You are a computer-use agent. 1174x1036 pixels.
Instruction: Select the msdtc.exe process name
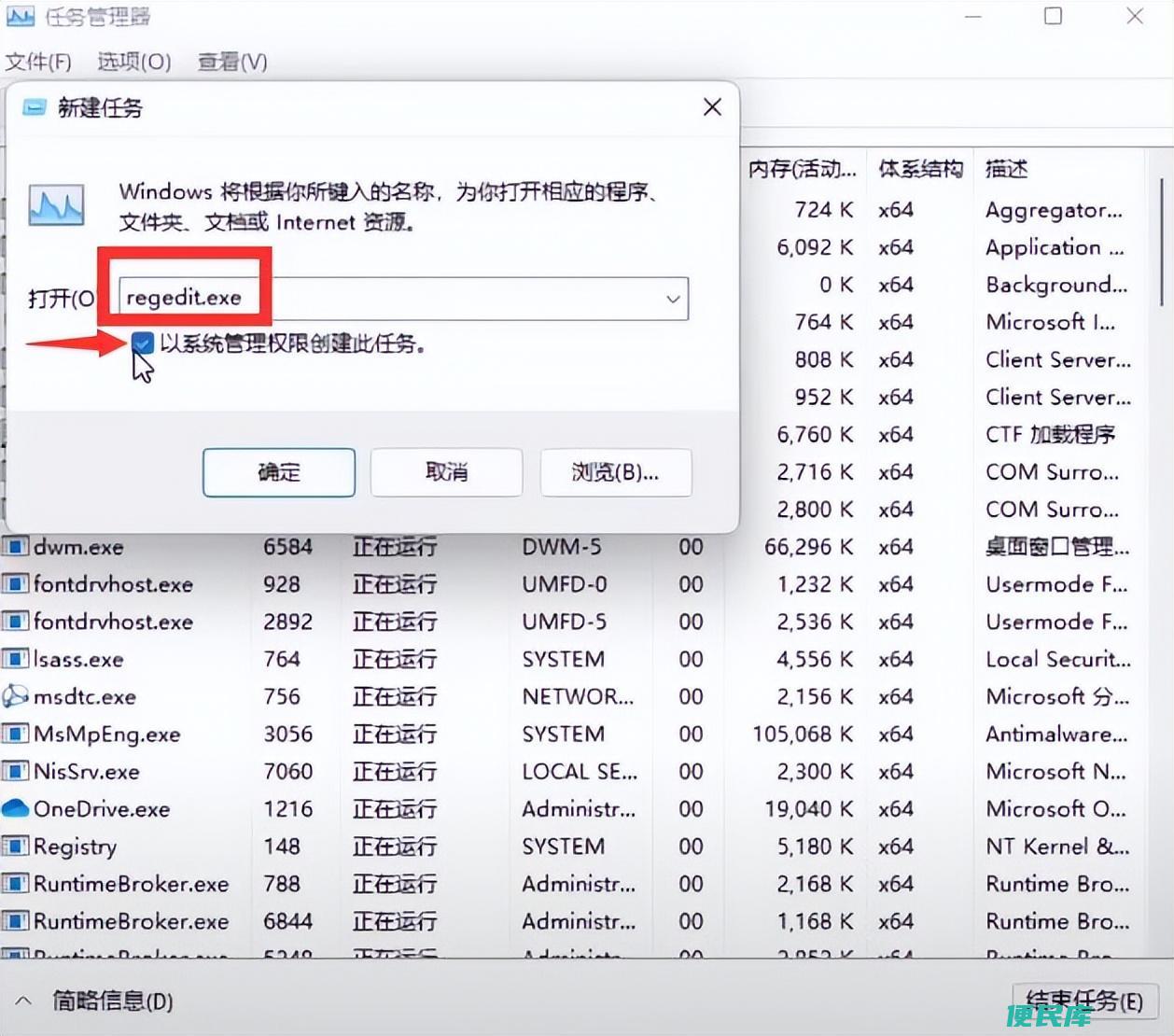pos(85,696)
